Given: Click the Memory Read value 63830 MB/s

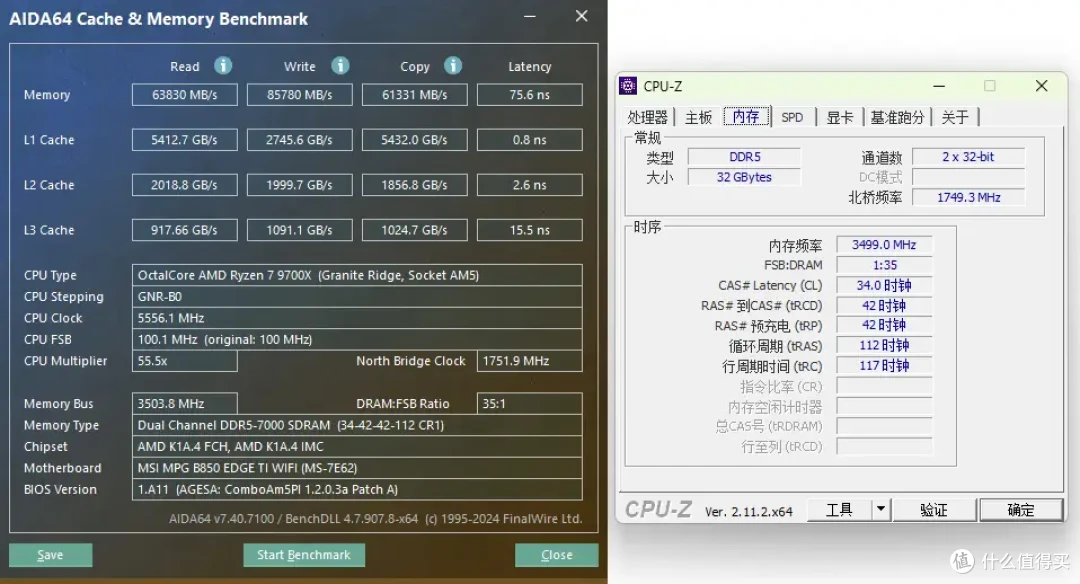Looking at the screenshot, I should coord(185,94).
